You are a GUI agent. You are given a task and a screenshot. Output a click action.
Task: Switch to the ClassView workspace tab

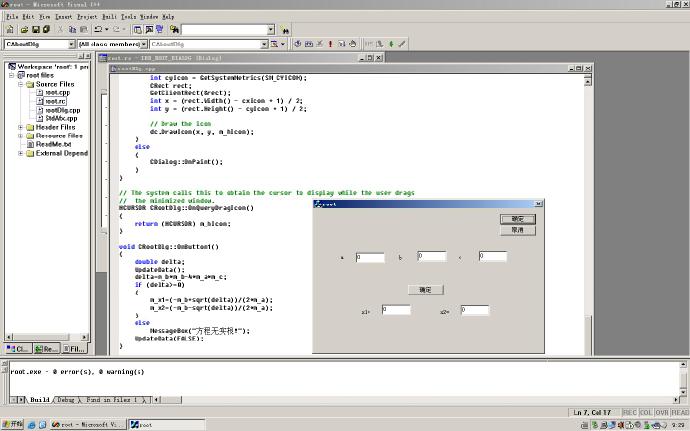click(18, 349)
